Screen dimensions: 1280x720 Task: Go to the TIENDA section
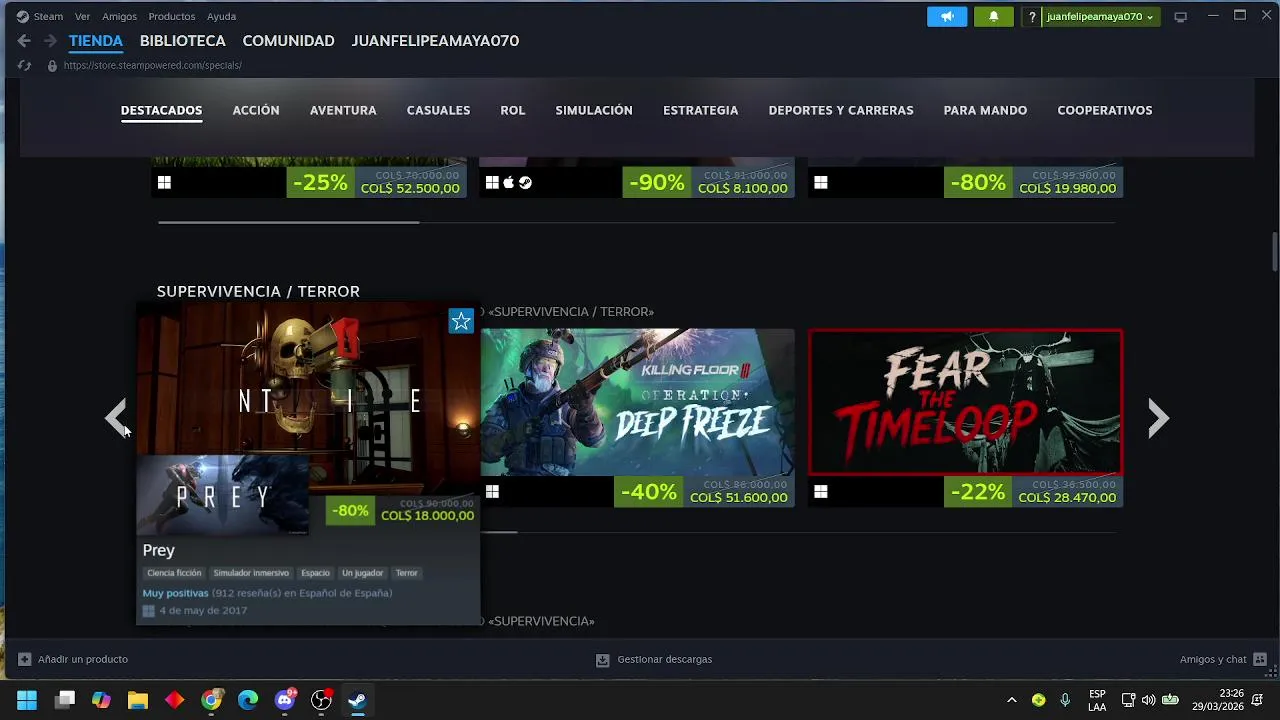tap(96, 41)
